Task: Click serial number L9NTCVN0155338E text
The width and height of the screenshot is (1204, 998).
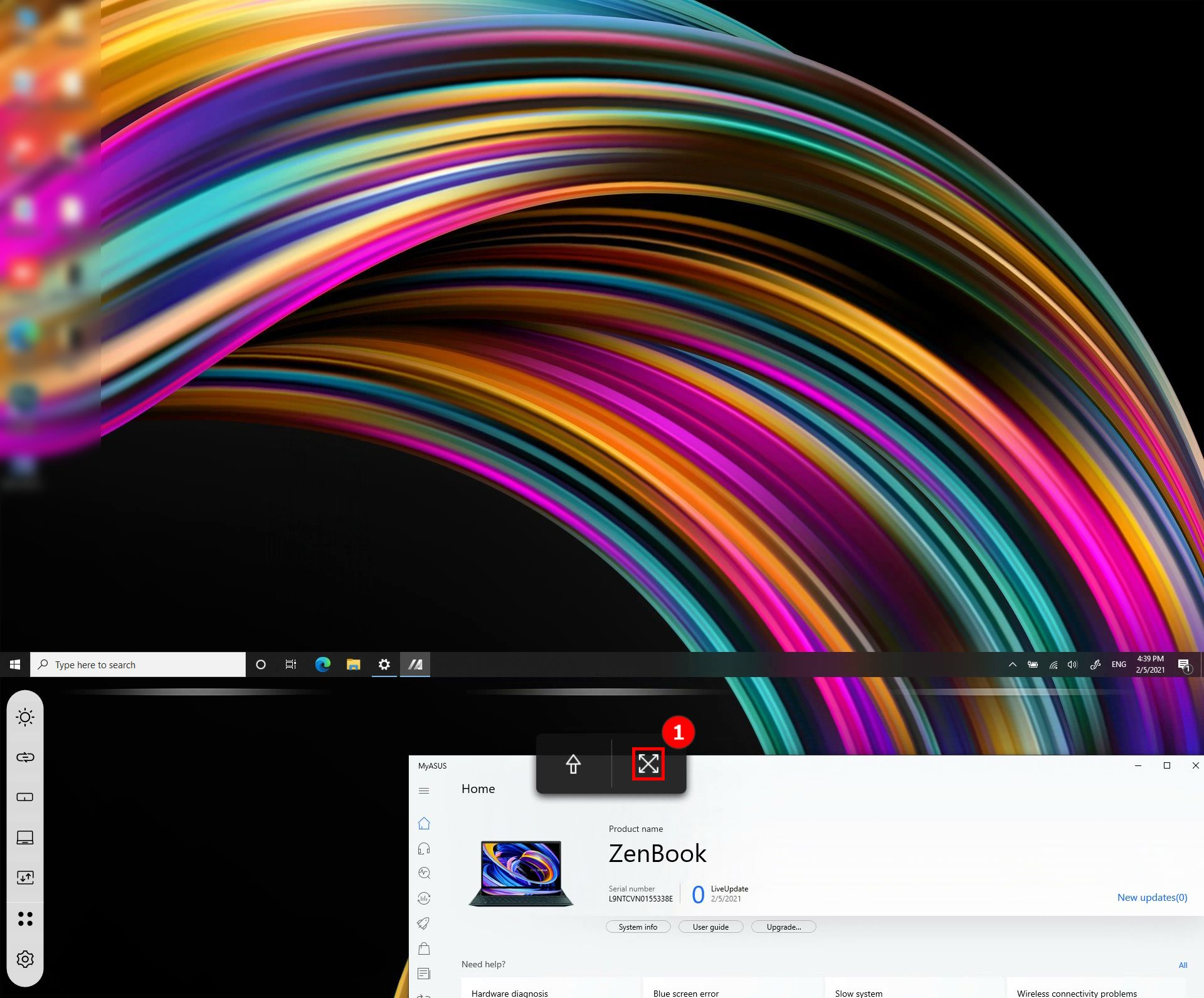Action: 640,898
